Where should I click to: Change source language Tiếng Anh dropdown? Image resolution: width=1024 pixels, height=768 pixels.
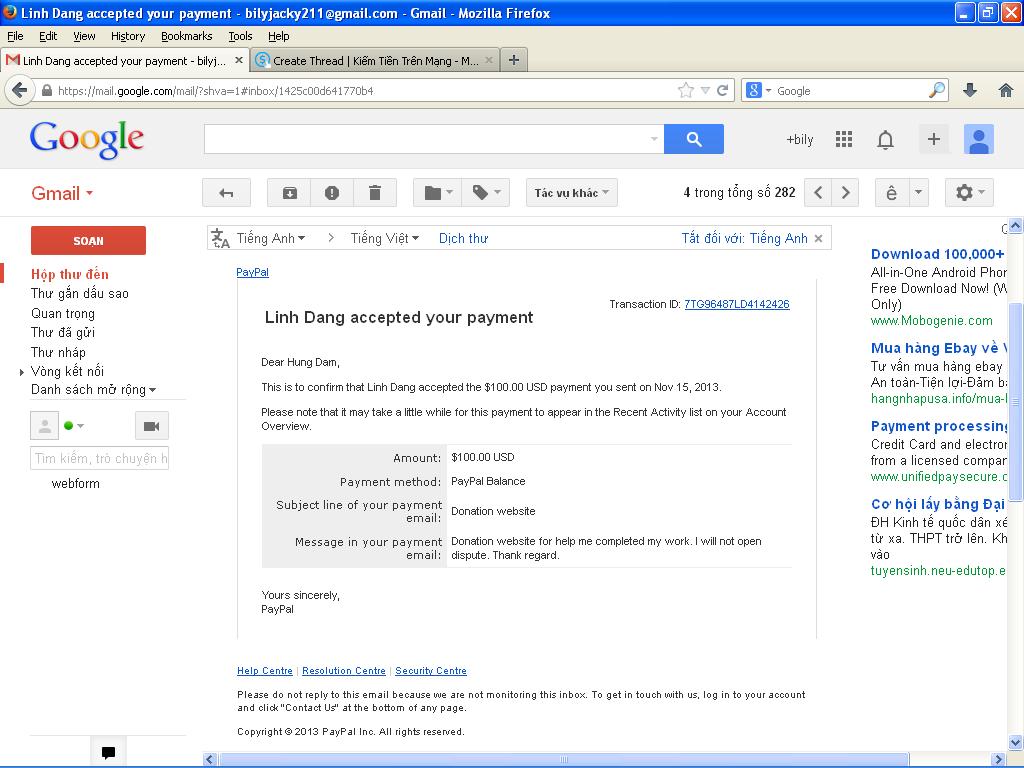270,238
